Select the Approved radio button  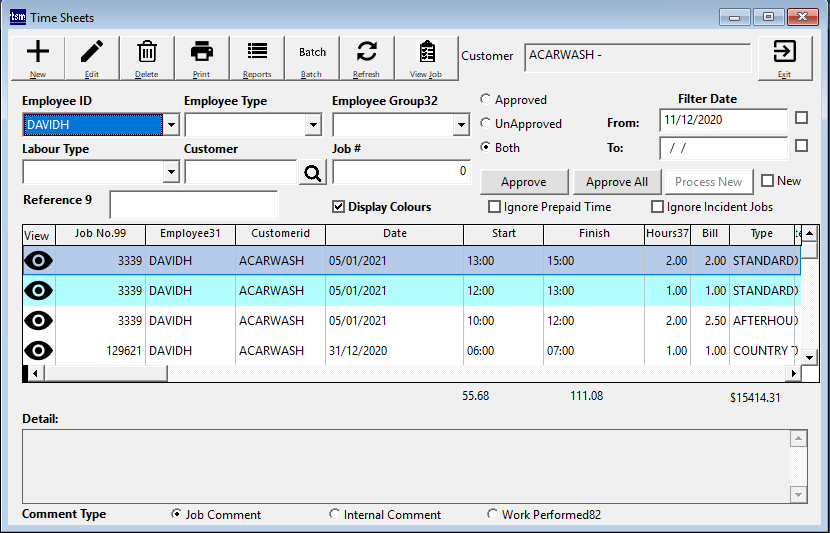487,100
